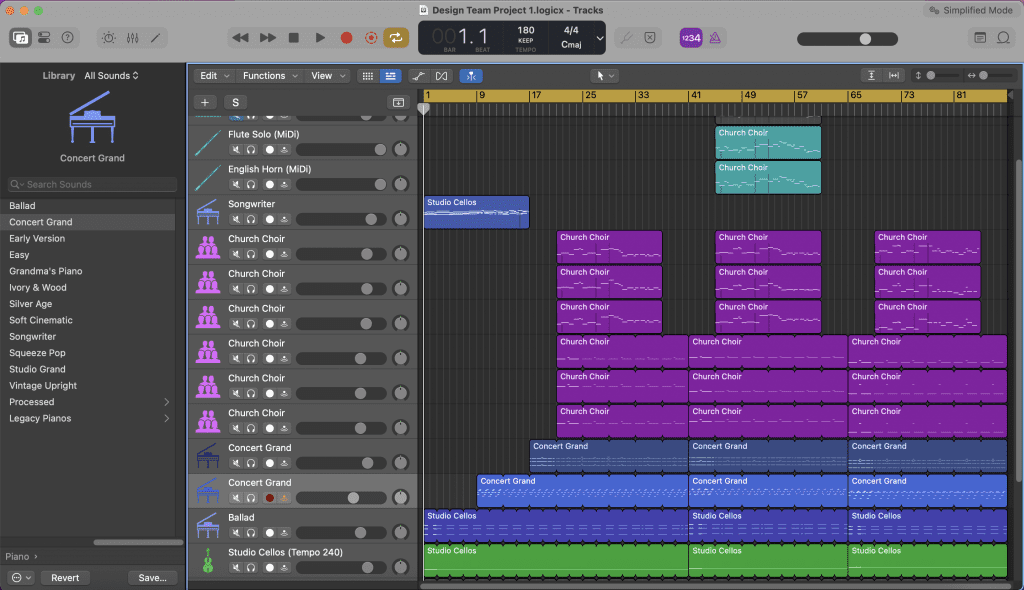
Task: Click the purple Count-in 1234 button
Action: click(690, 38)
